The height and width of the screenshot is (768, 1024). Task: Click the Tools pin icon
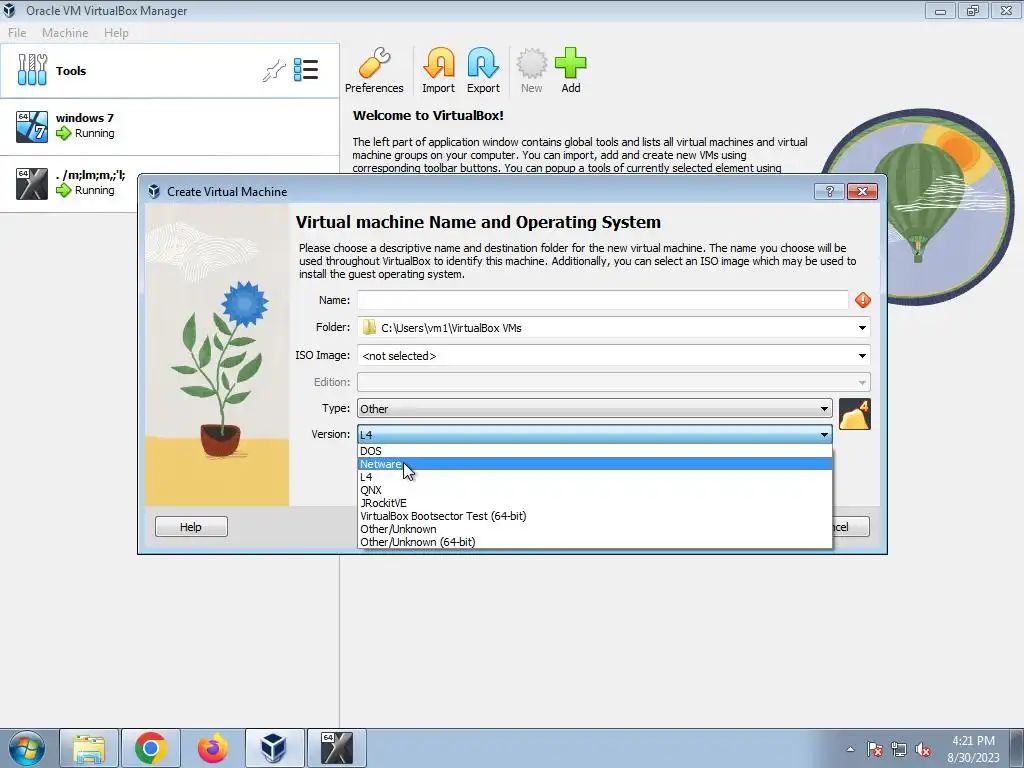(274, 71)
